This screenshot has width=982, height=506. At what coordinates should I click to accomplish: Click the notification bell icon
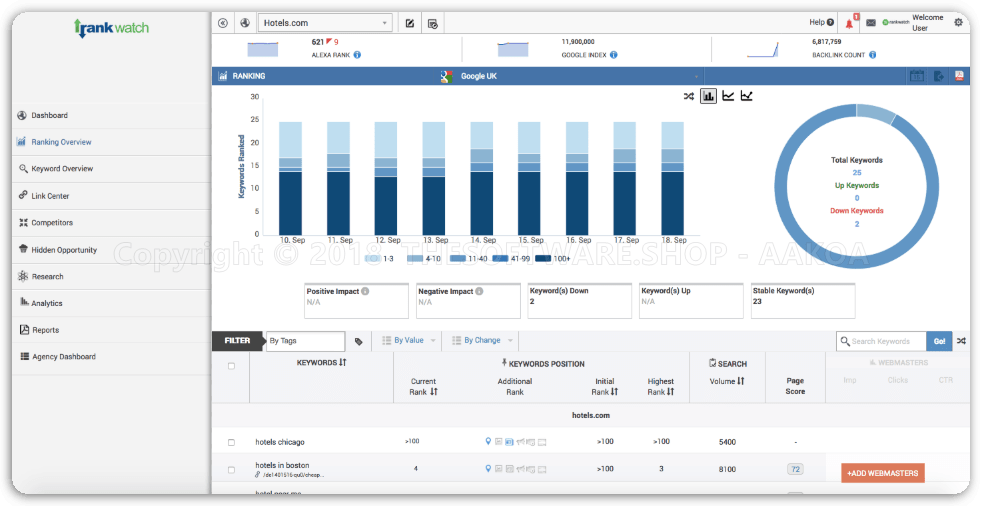point(849,22)
